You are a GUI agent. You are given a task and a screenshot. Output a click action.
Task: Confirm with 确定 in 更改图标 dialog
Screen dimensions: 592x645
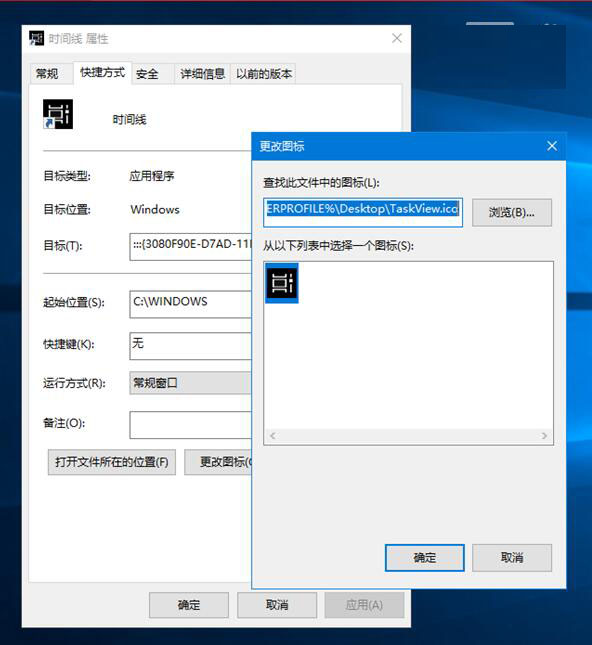click(x=425, y=558)
